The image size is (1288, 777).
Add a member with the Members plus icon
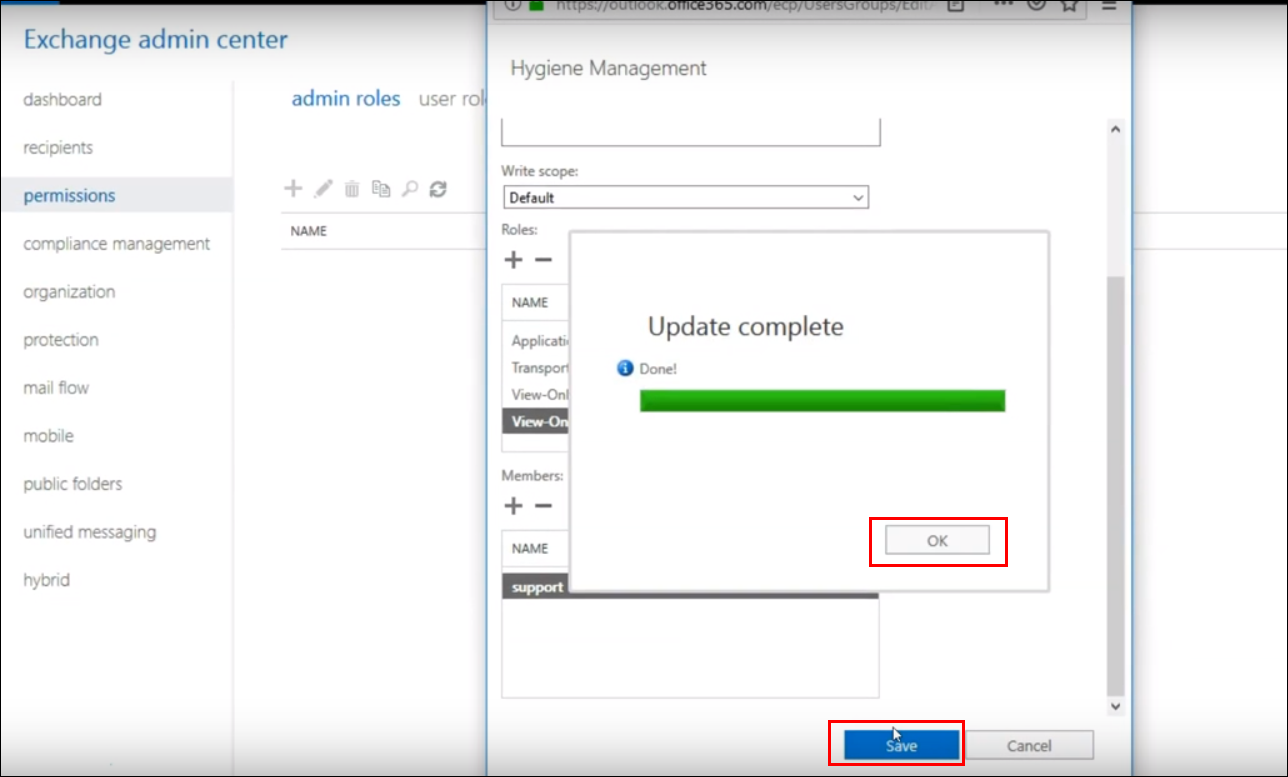(x=513, y=506)
